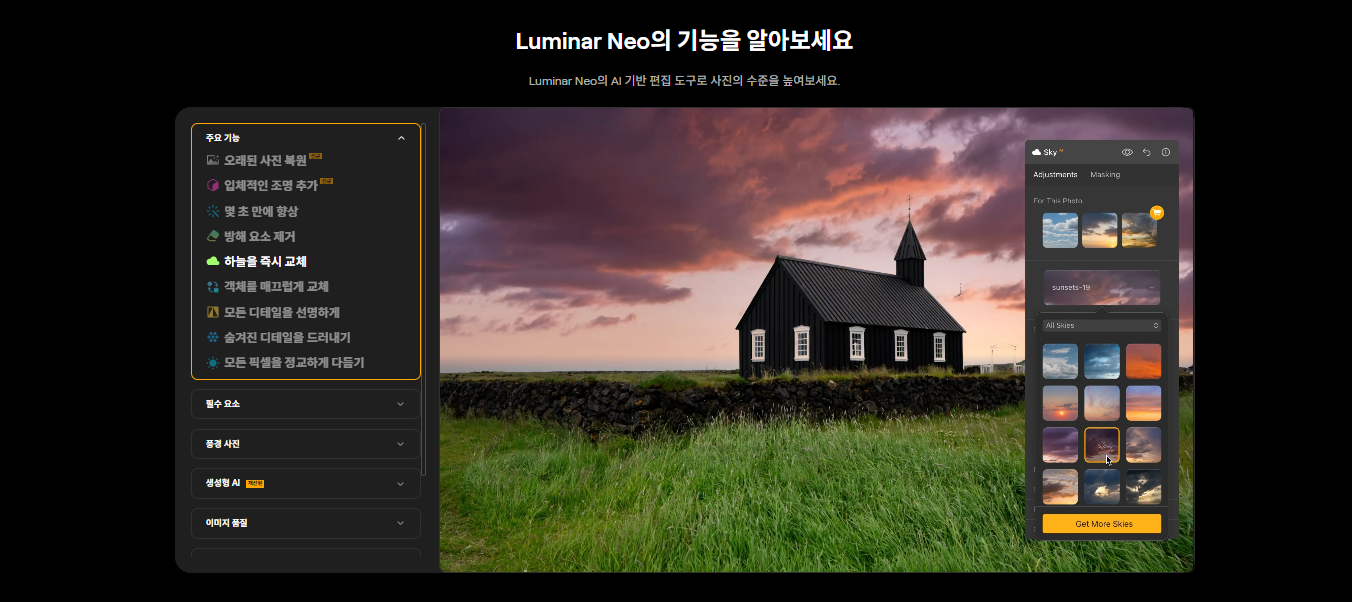The height and width of the screenshot is (602, 1352).
Task: Collapse the 주요 기능 section
Action: (306, 138)
